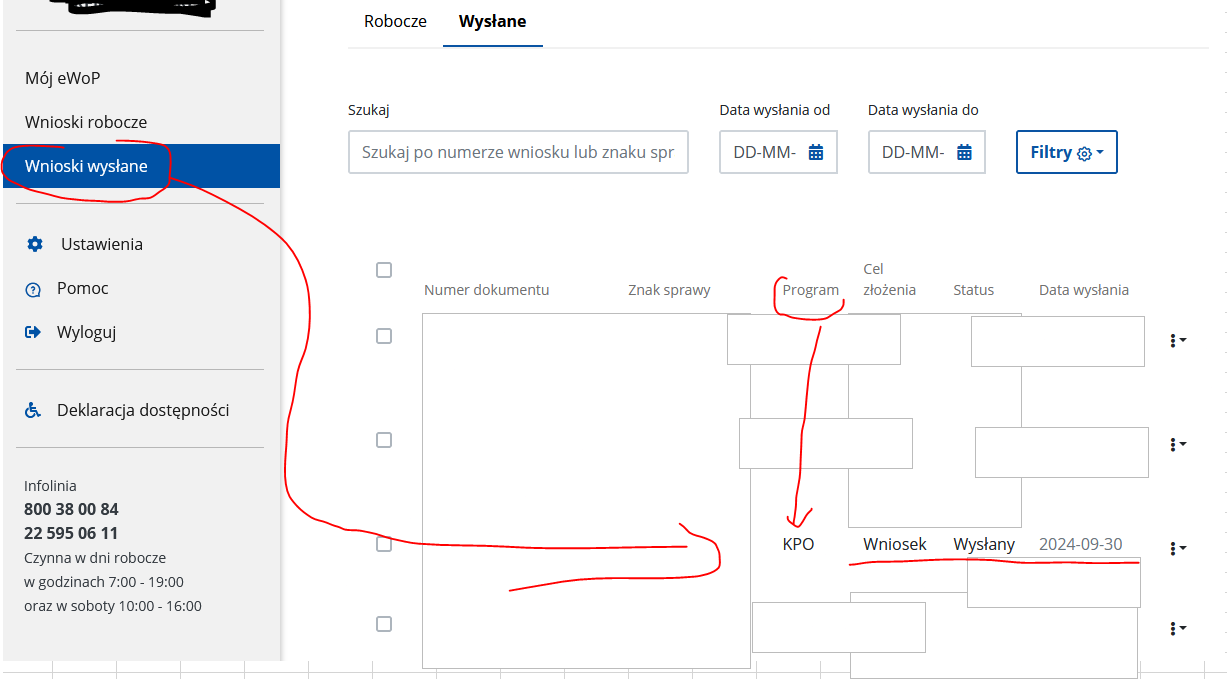Select the Wysłane tab
Screen dimensions: 1227x679
[492, 21]
